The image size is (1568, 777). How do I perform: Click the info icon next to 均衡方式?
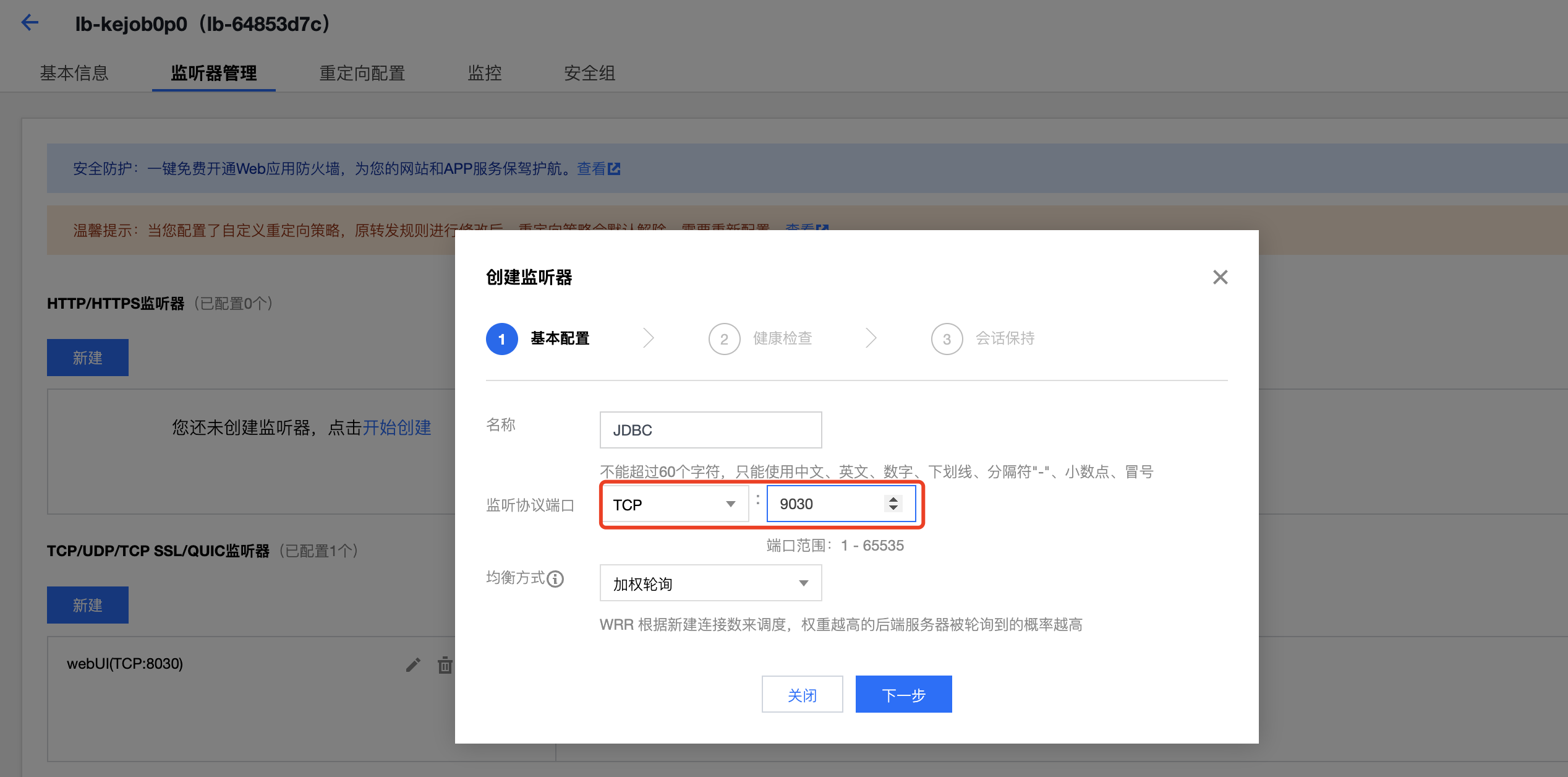tap(555, 579)
